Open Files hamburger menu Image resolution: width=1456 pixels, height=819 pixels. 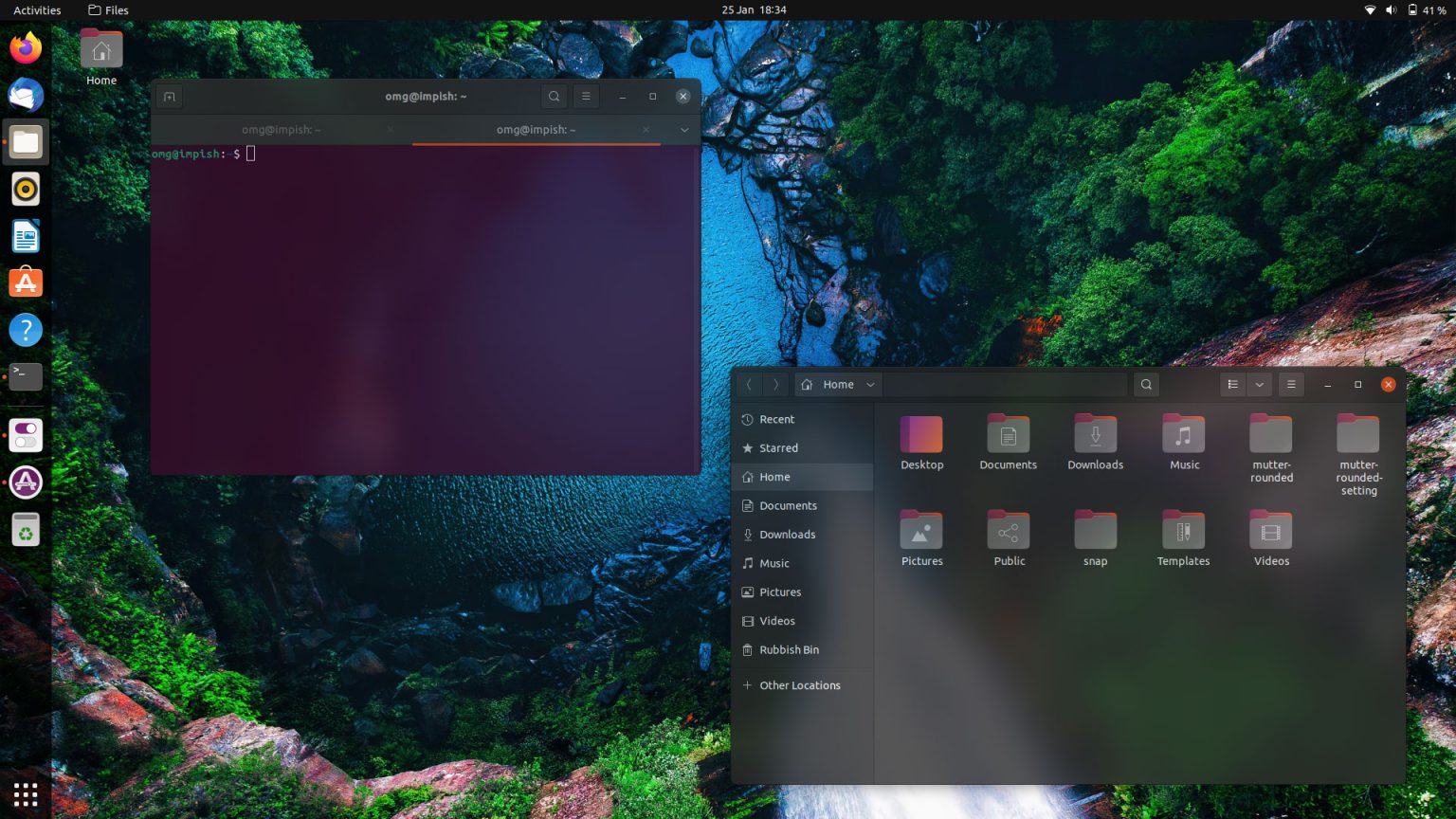click(1290, 385)
